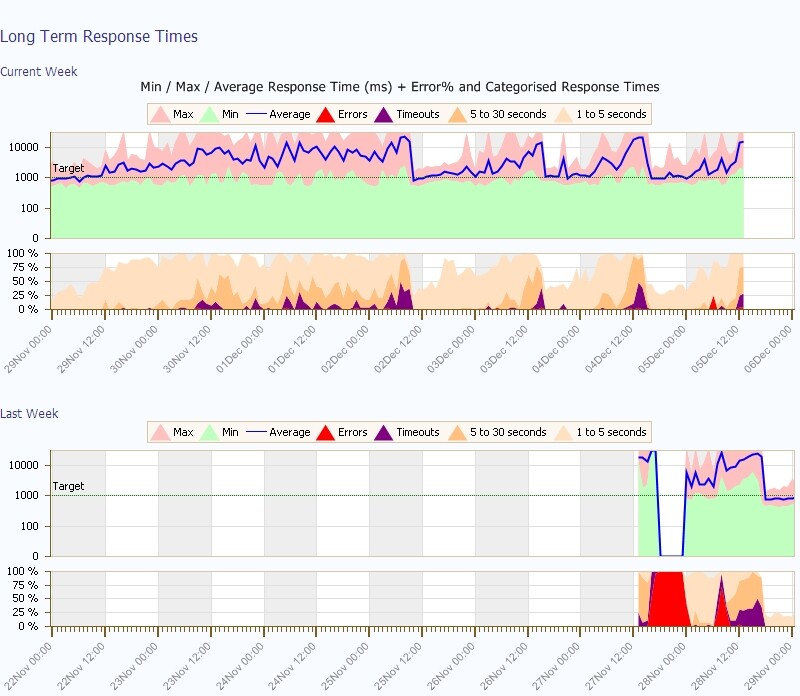Click the pink Max triangle in Current Week legend

point(160,115)
